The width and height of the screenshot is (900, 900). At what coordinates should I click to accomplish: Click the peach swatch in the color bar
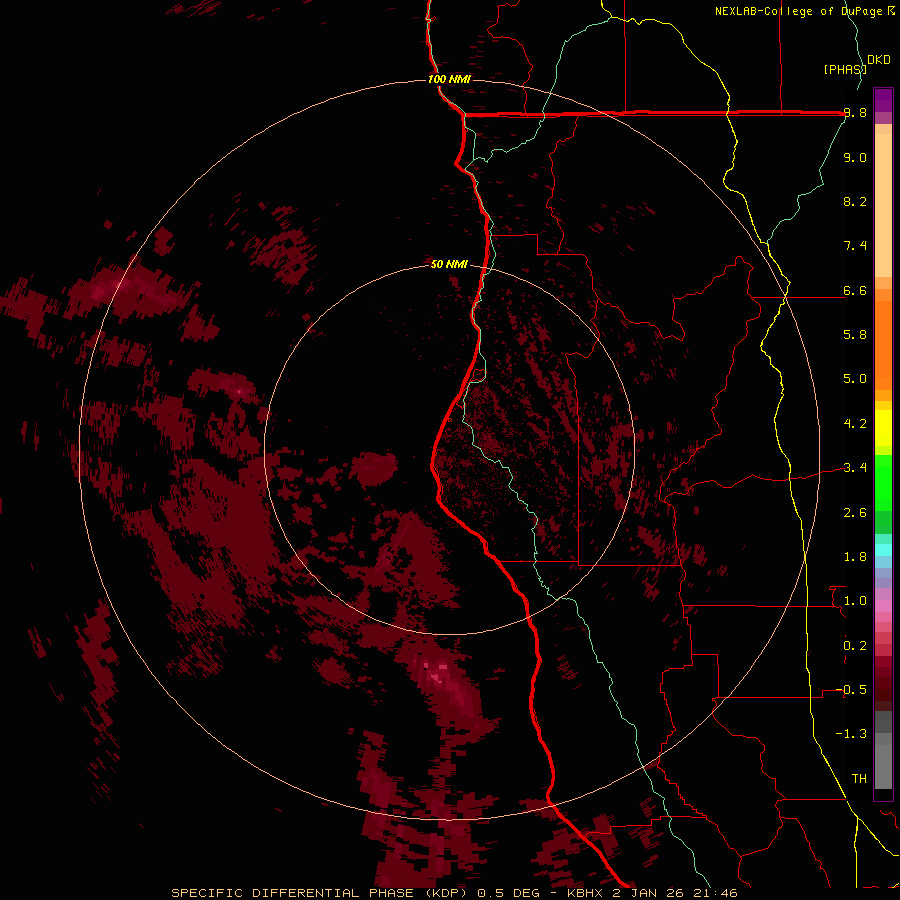click(883, 205)
